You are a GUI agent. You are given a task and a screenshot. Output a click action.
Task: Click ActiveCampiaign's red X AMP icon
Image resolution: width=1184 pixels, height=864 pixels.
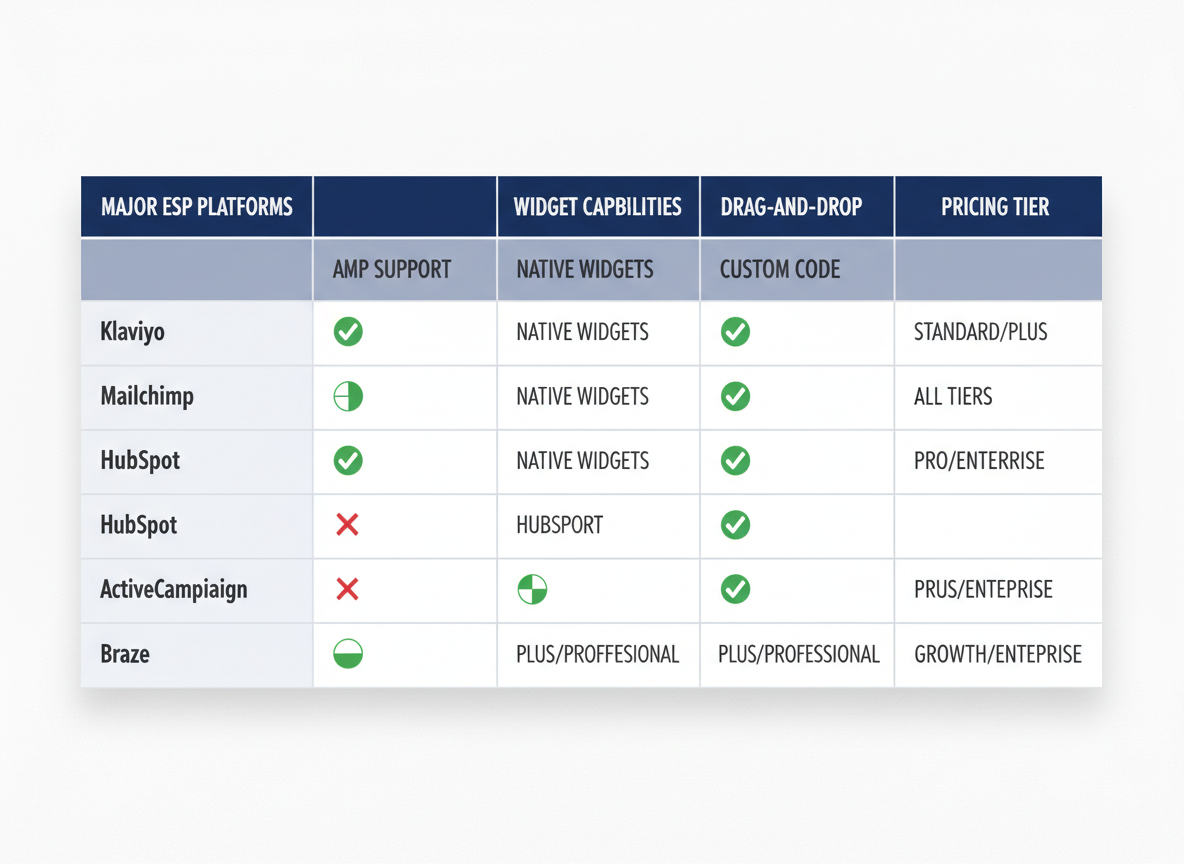tap(348, 590)
